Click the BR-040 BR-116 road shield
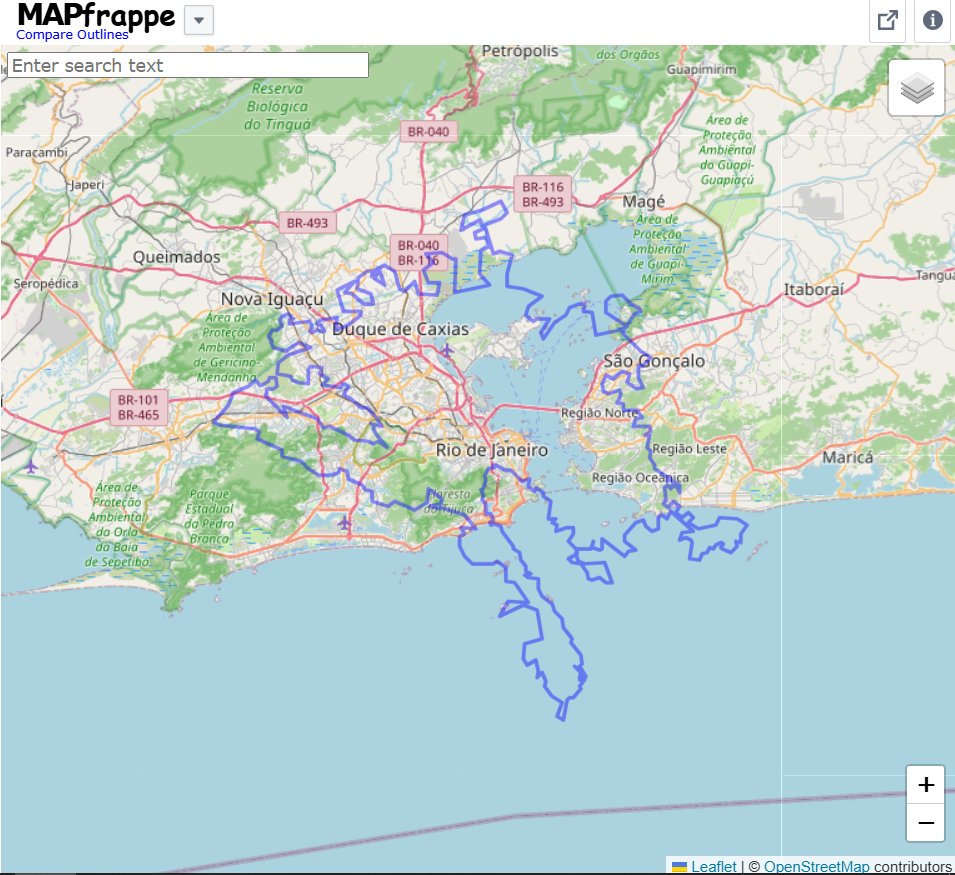The height and width of the screenshot is (875, 955). [418, 253]
